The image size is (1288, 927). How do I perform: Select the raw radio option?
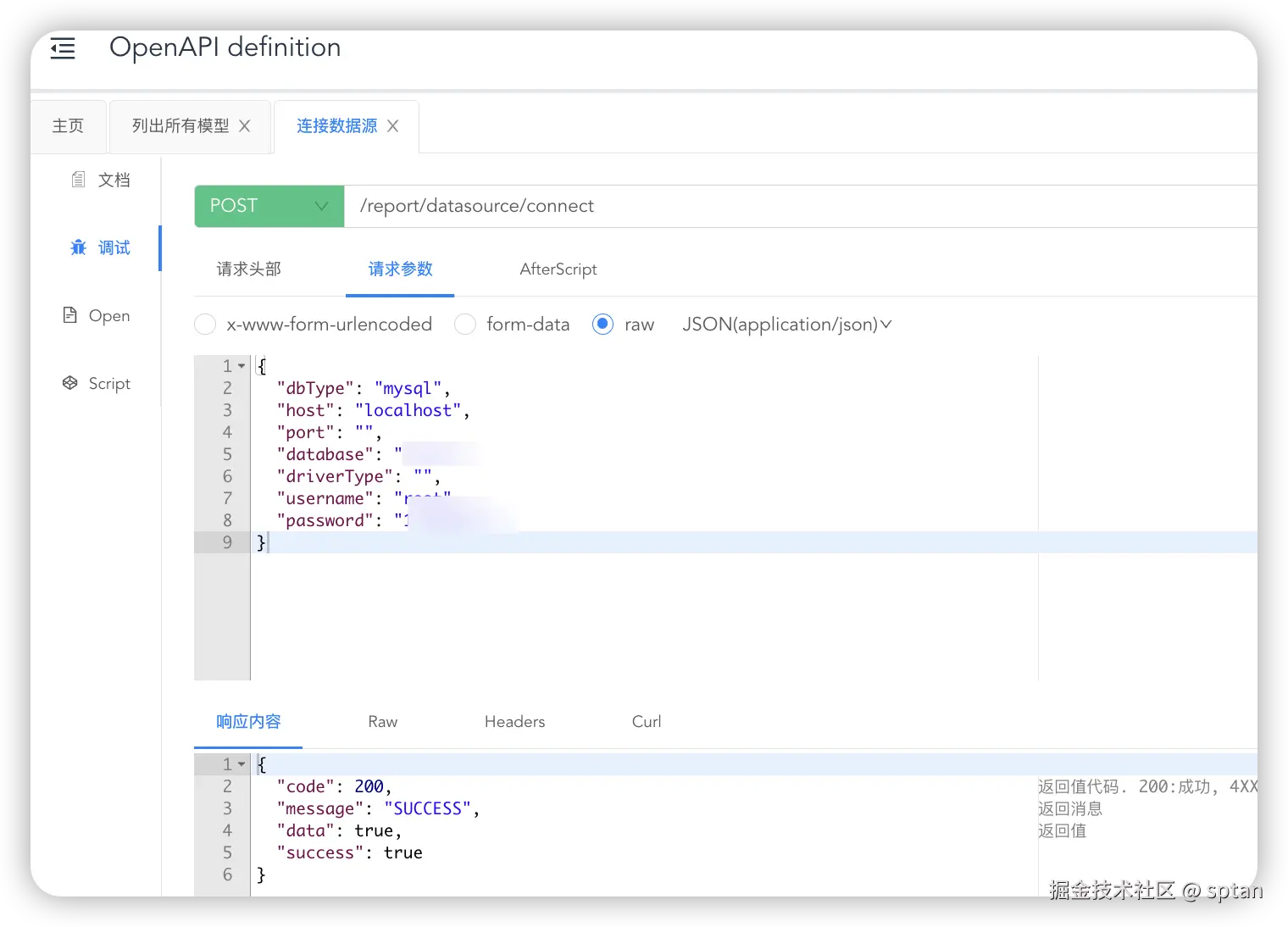602,325
